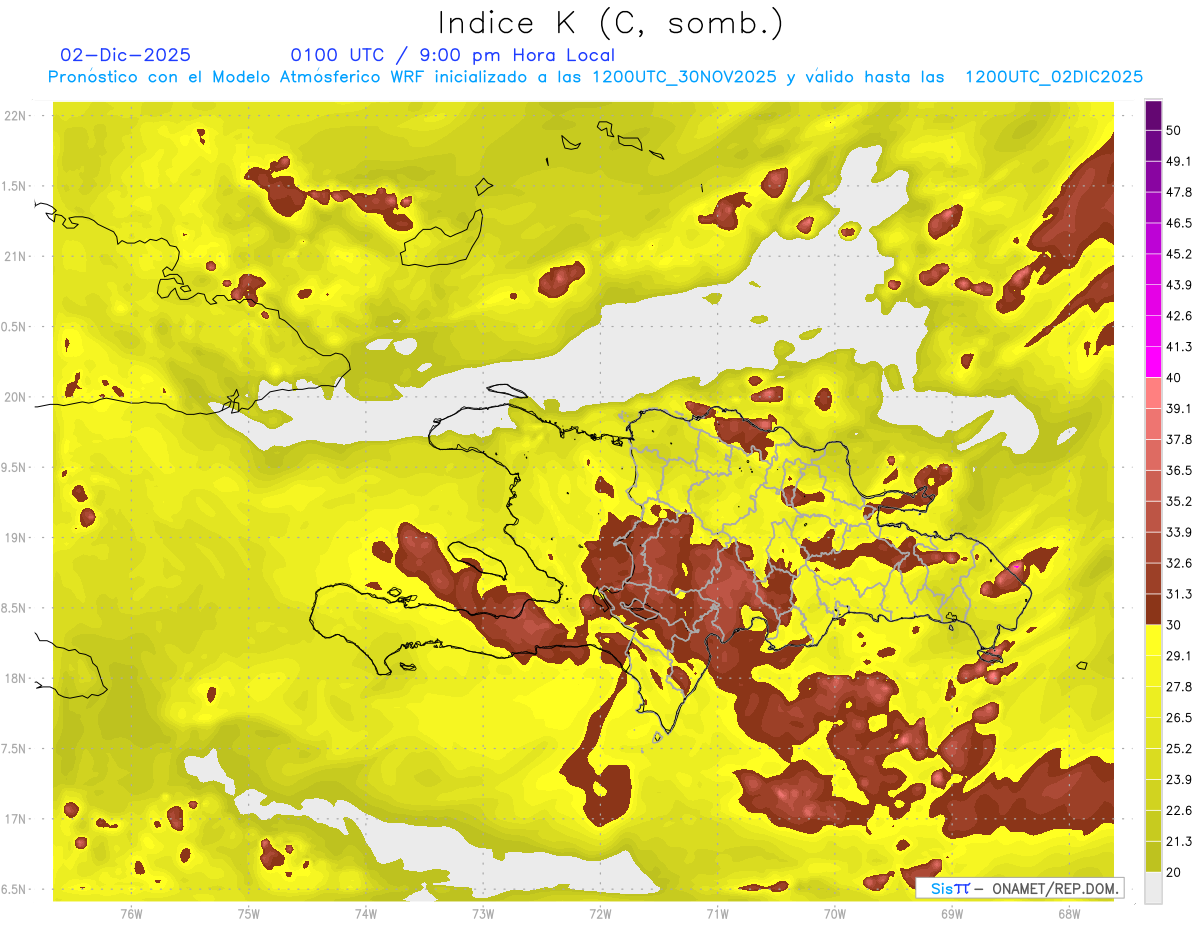Click the colorbar value 33.9
Viewport: 1200px width, 927px height.
(x=1179, y=532)
